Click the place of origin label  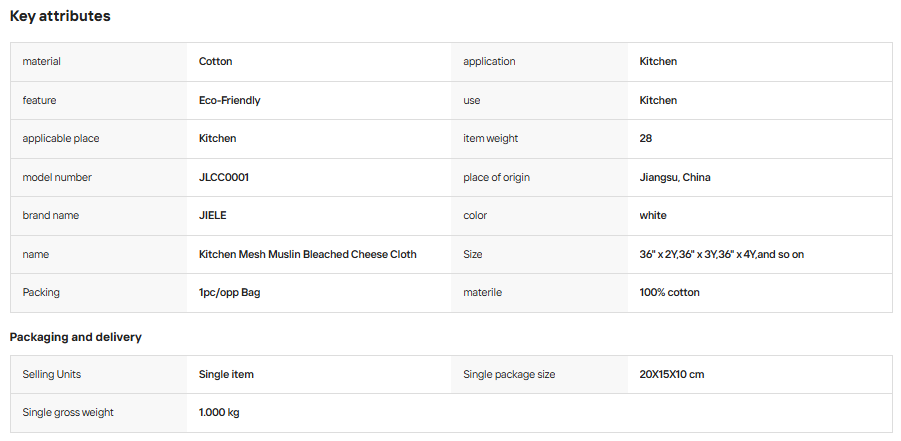[x=496, y=178]
